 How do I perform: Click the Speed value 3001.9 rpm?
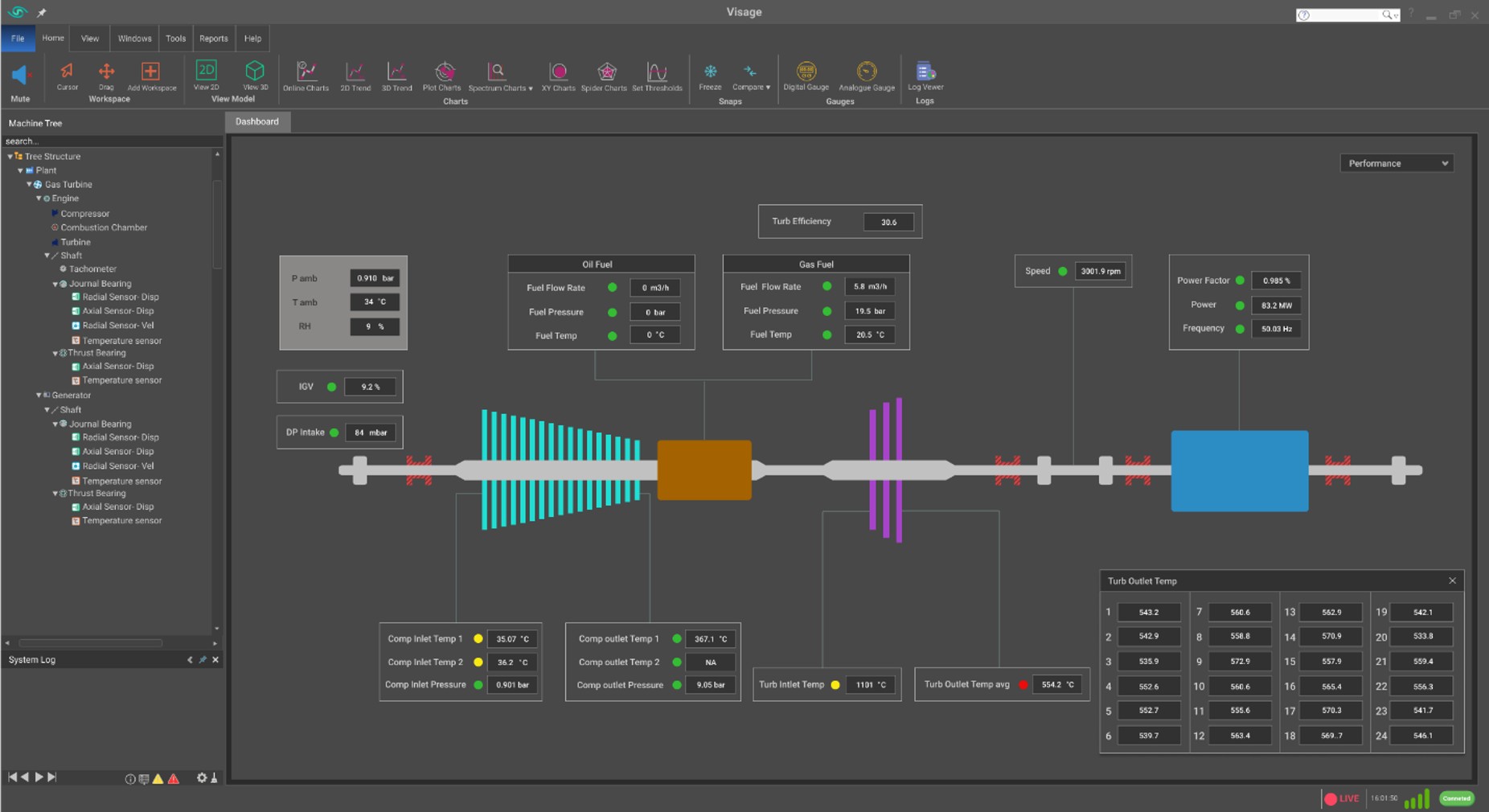(x=1100, y=271)
